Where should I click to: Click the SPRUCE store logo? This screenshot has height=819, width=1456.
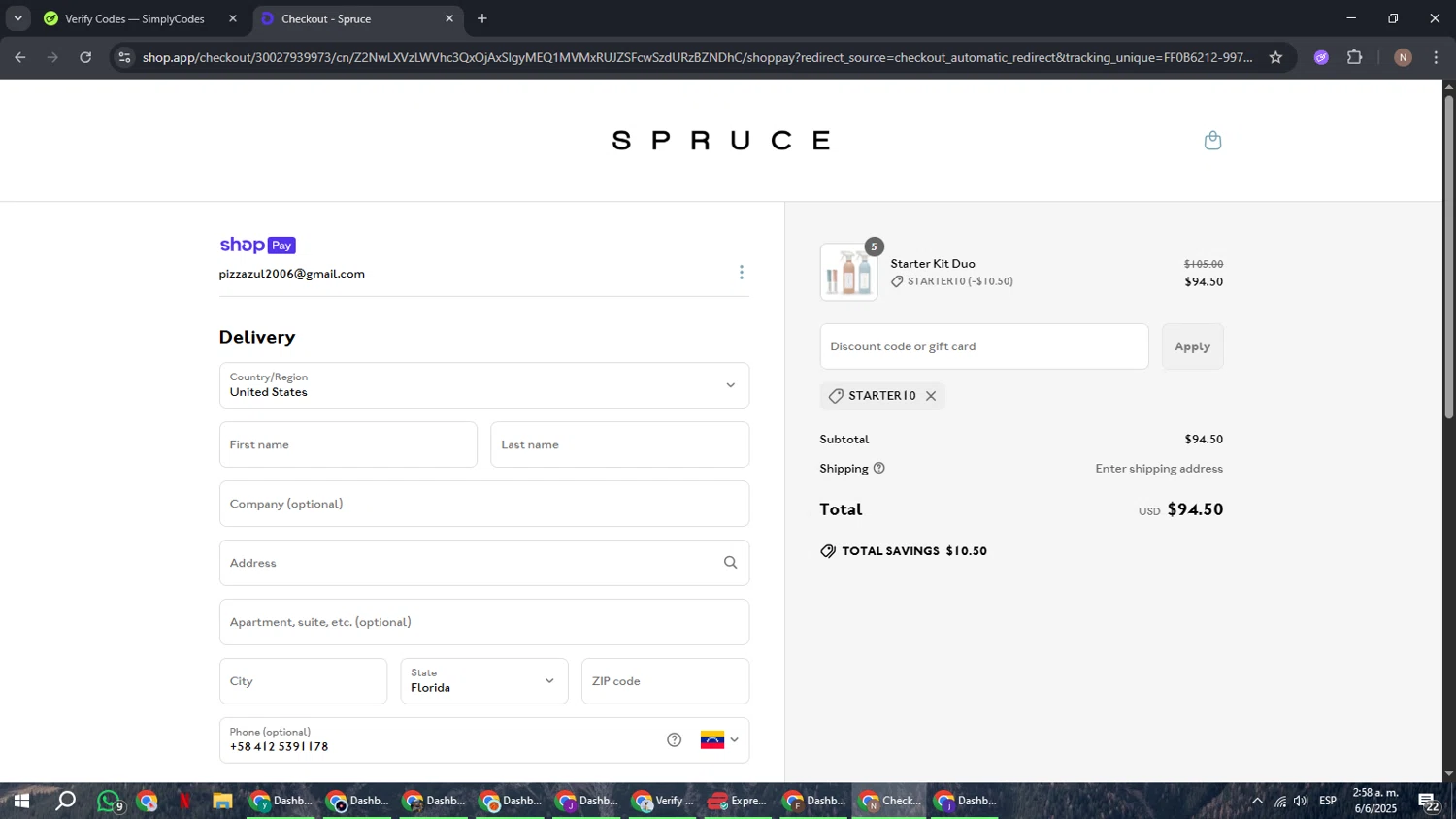pos(721,141)
